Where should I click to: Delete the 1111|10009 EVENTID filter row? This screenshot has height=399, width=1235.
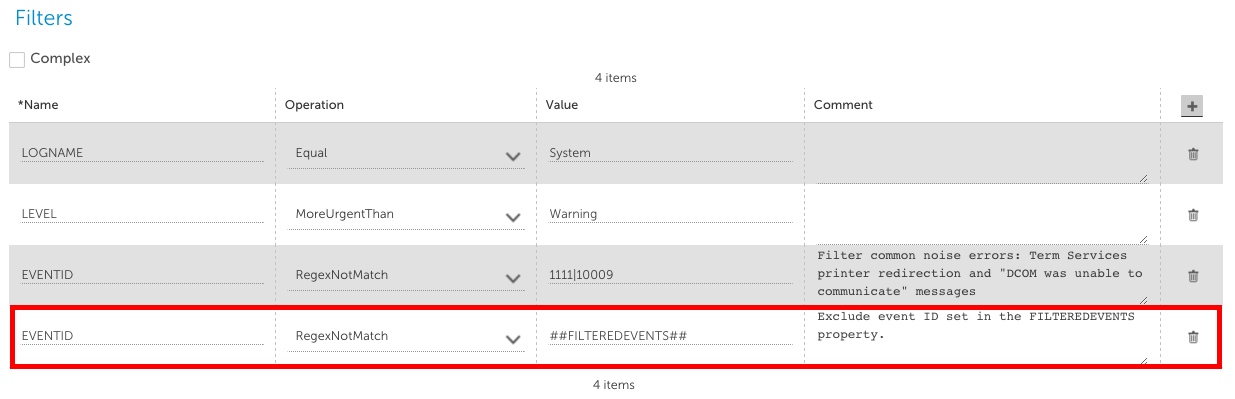coord(1192,276)
